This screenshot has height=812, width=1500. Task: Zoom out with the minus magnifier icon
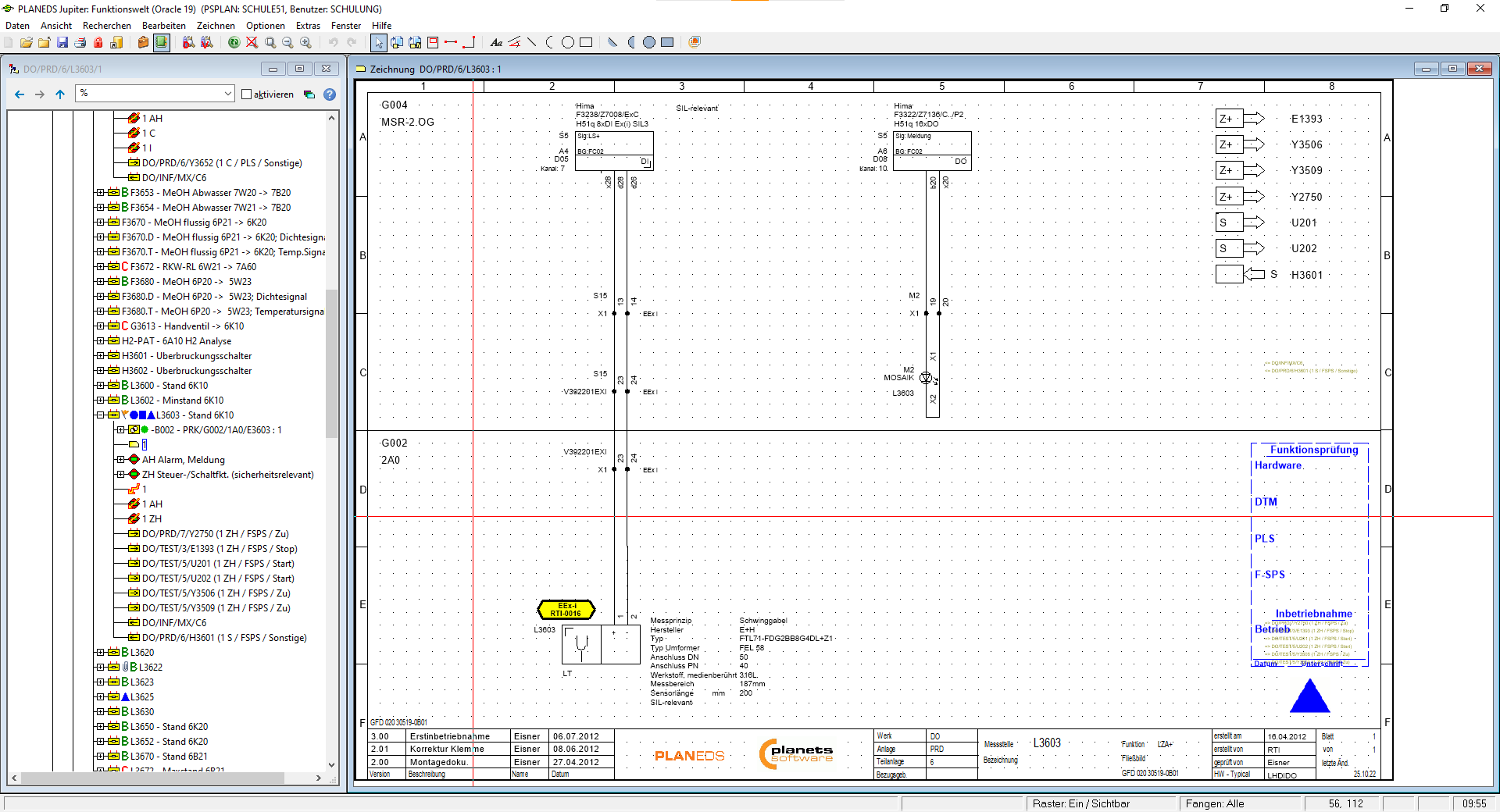[288, 42]
